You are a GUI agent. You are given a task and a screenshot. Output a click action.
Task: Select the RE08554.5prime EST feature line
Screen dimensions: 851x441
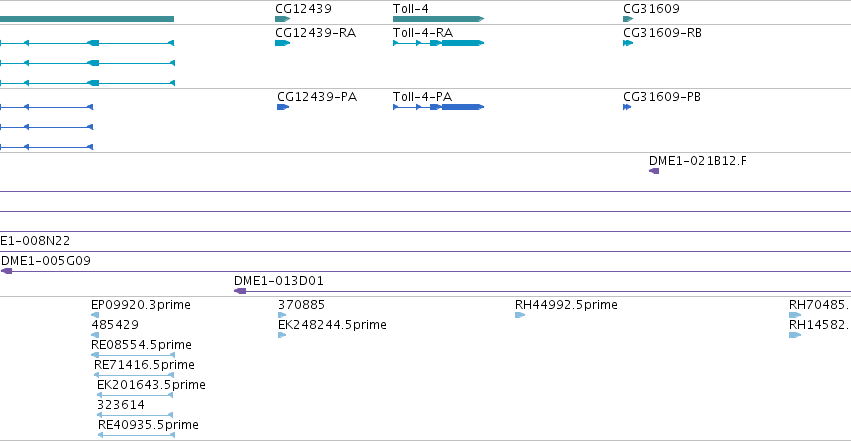click(133, 355)
